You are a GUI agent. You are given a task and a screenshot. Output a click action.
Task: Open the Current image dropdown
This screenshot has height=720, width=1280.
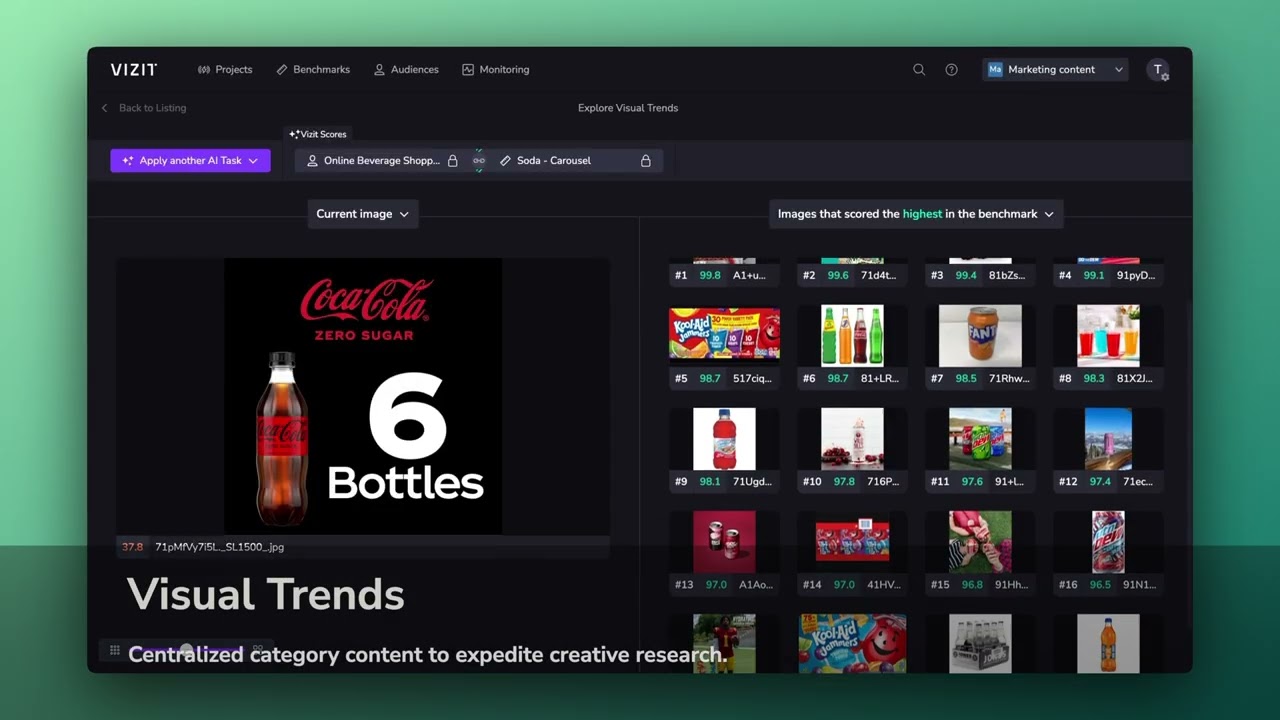(x=362, y=214)
